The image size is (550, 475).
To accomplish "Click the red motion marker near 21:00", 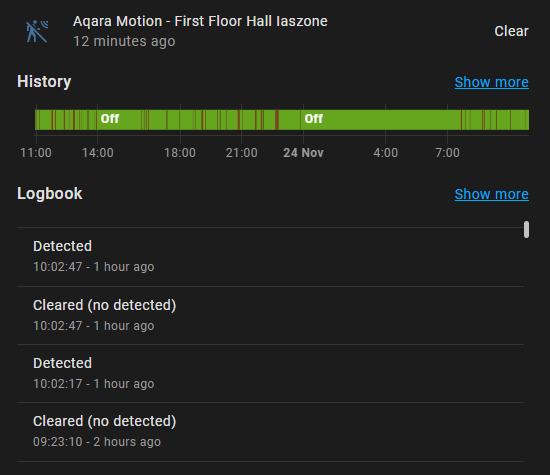I will pos(239,120).
